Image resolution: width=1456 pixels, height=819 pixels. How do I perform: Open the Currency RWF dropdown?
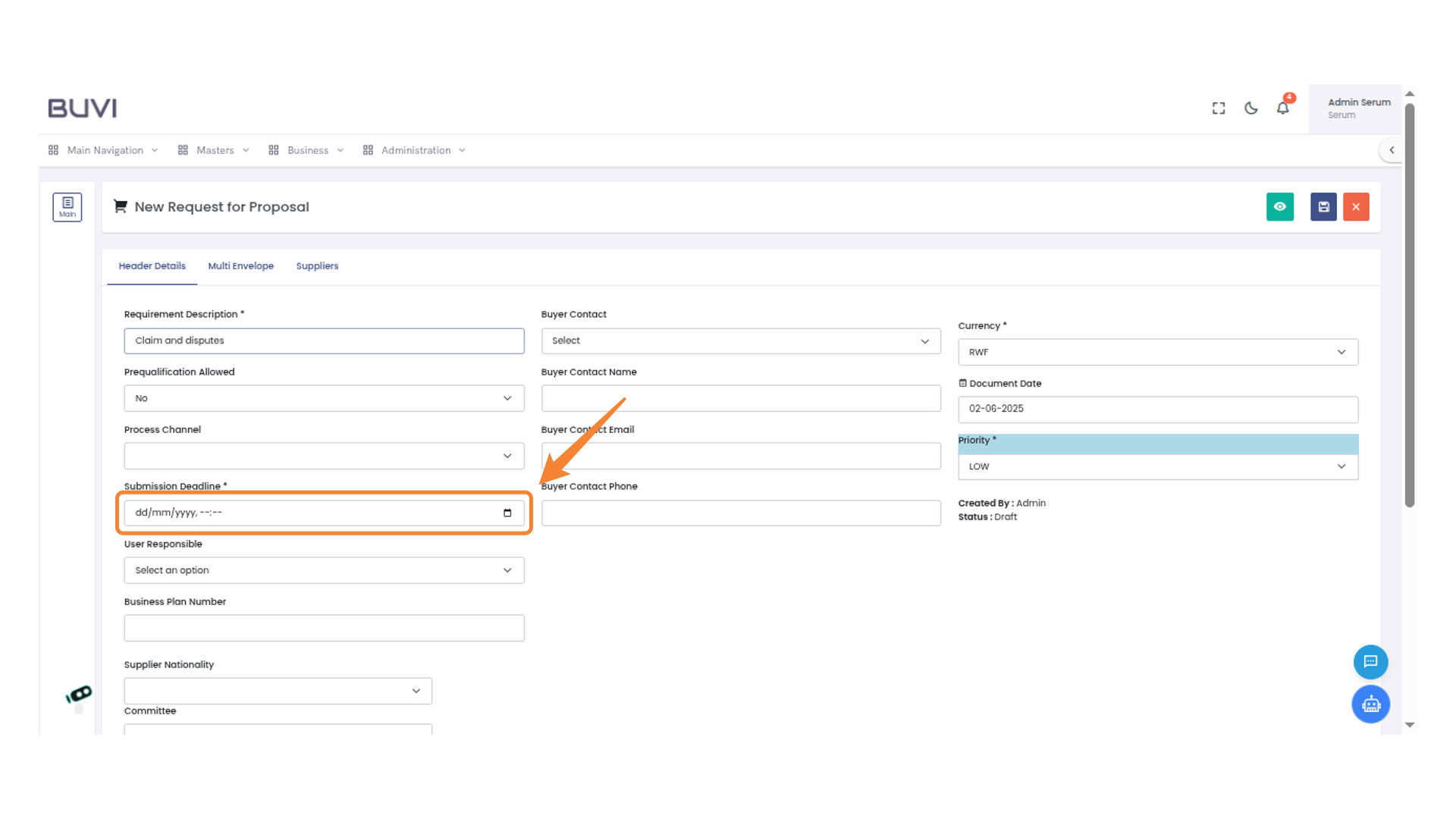(1157, 353)
